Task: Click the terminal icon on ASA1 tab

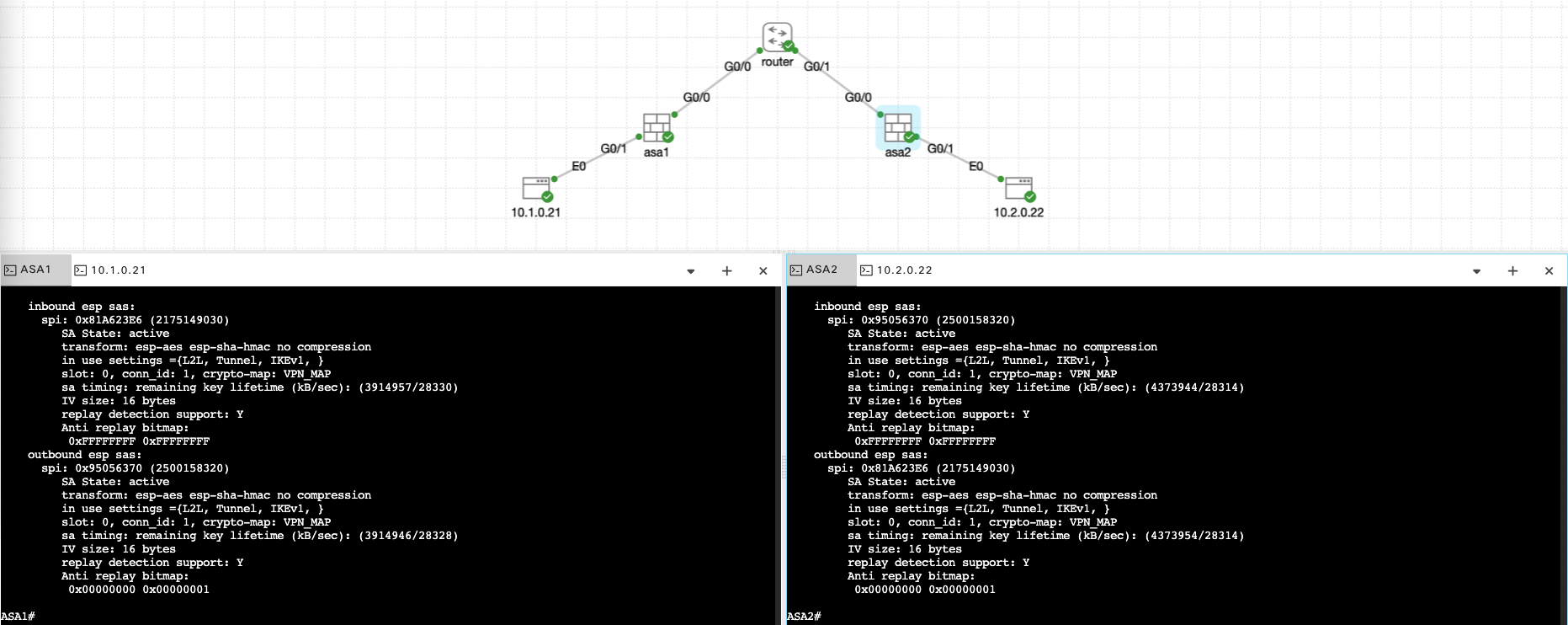Action: click(10, 270)
